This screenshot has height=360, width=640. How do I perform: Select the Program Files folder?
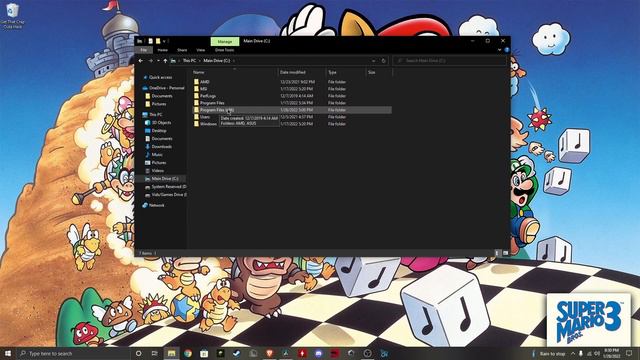pos(212,103)
